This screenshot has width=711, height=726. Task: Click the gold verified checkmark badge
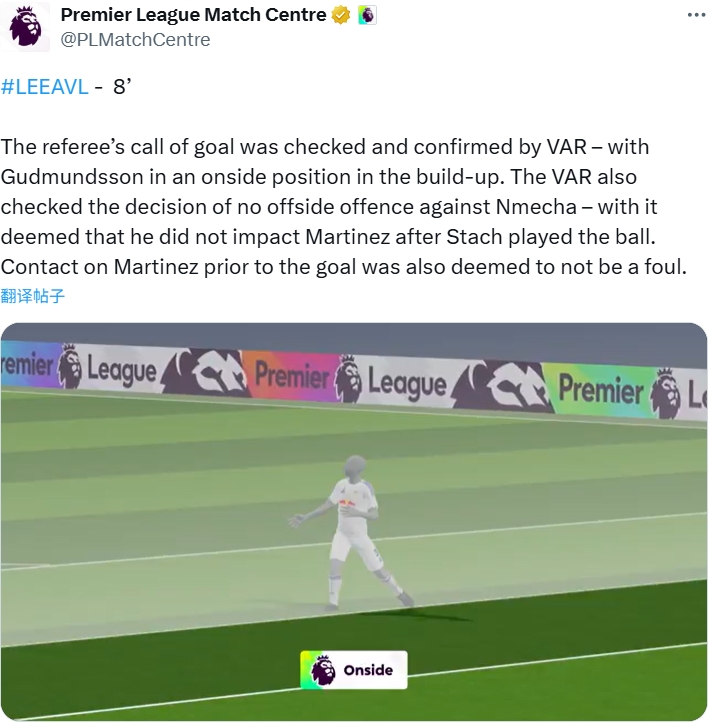[341, 15]
